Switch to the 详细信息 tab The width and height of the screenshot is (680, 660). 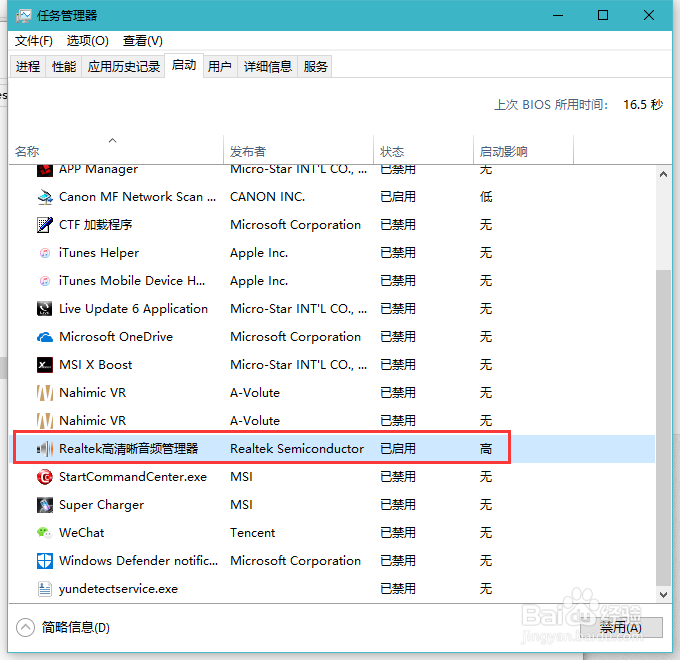pos(268,66)
